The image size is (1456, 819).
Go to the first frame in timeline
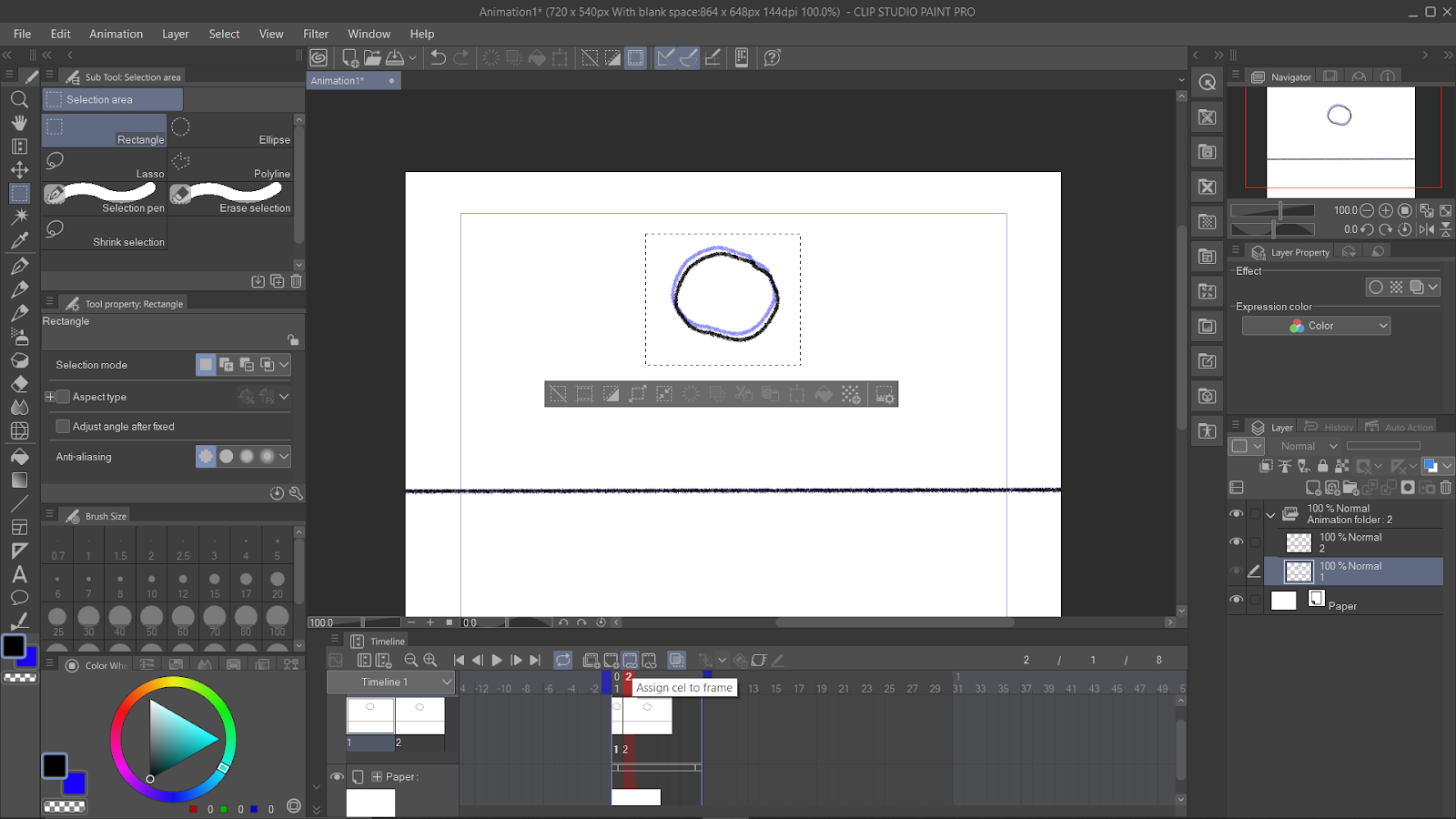459,660
